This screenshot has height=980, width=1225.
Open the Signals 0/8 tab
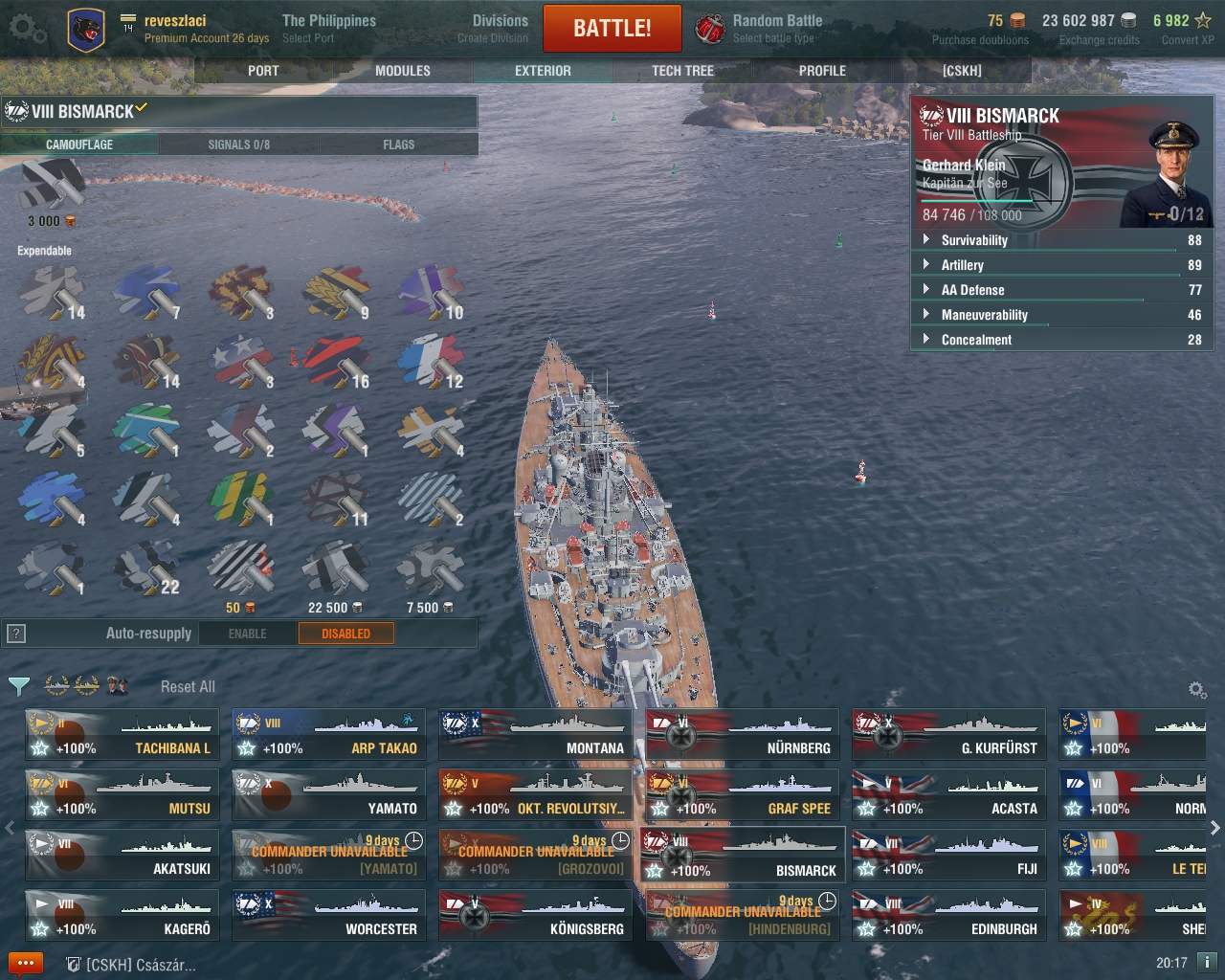tap(239, 145)
